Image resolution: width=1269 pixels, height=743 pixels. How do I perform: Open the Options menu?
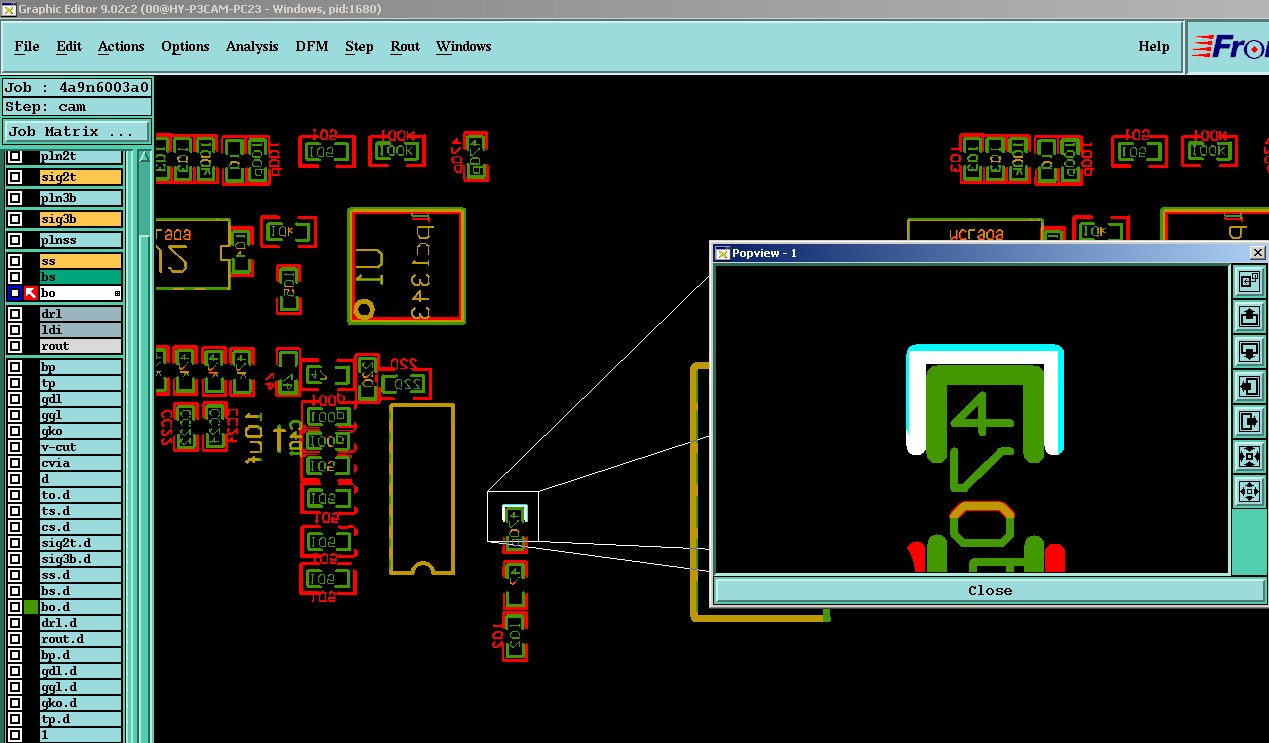pyautogui.click(x=185, y=46)
